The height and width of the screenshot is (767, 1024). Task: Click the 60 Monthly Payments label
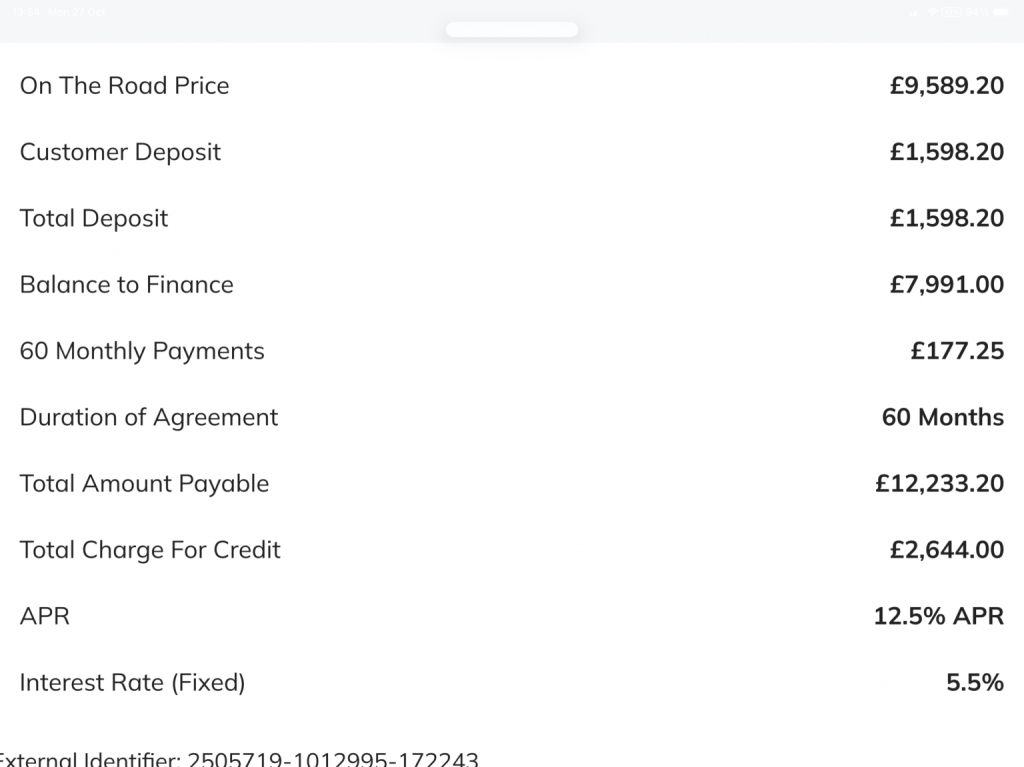pyautogui.click(x=142, y=351)
